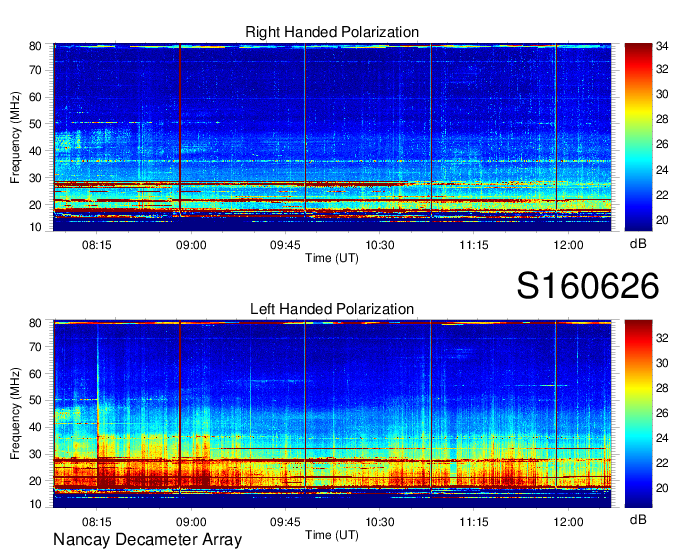This screenshot has width=680, height=552.
Task: Click Frequency (MHz) axis label of Left Handed plot
Action: [x=15, y=414]
